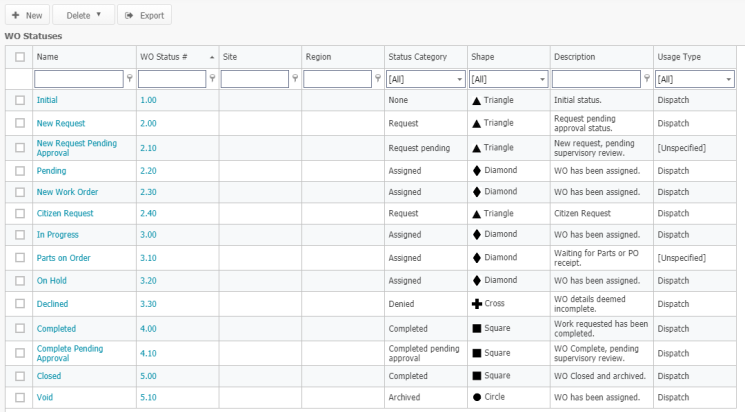Image resolution: width=745 pixels, height=412 pixels.
Task: Open the Citizen Request link
Action: 65,213
